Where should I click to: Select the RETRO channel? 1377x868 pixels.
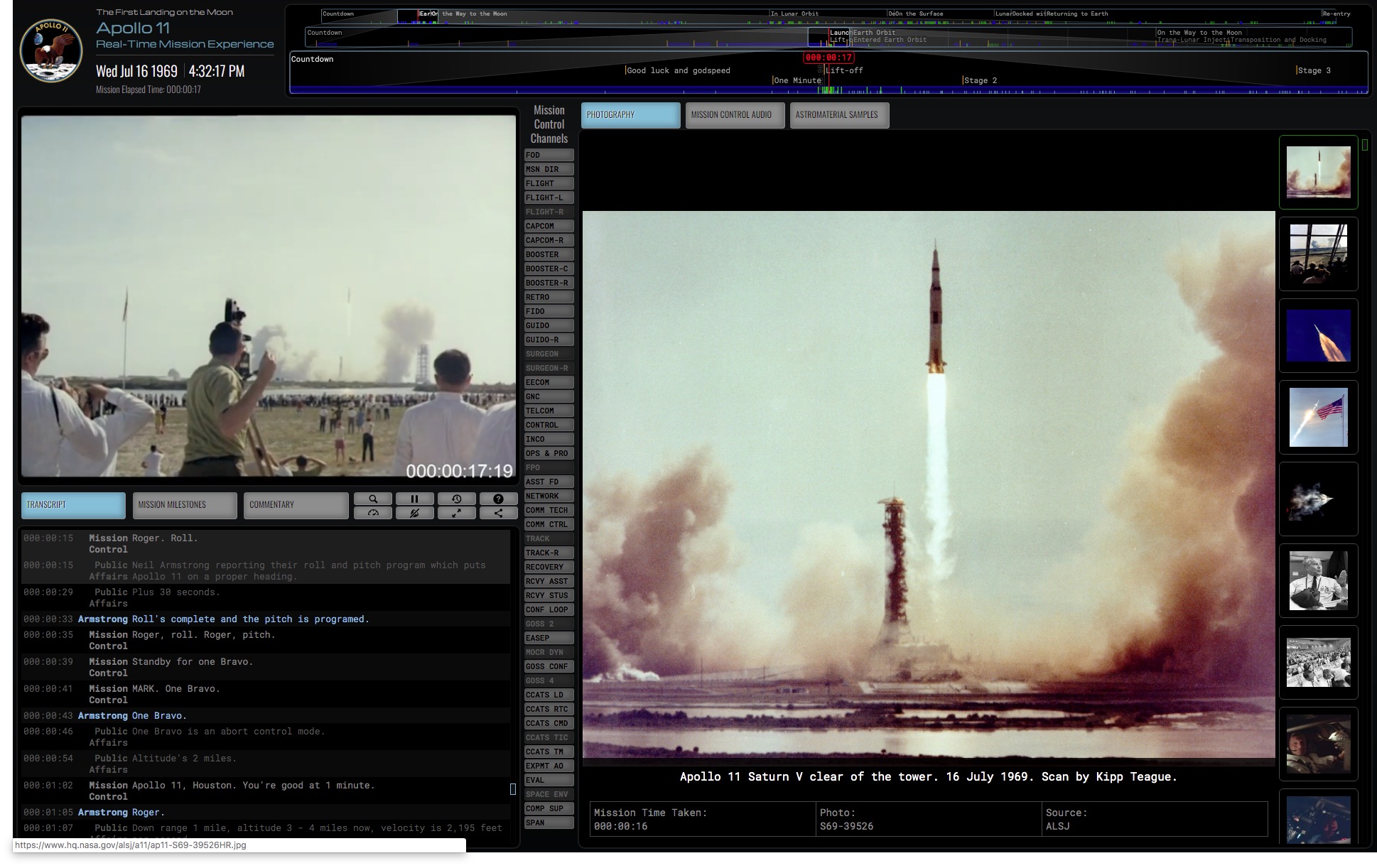coord(549,297)
